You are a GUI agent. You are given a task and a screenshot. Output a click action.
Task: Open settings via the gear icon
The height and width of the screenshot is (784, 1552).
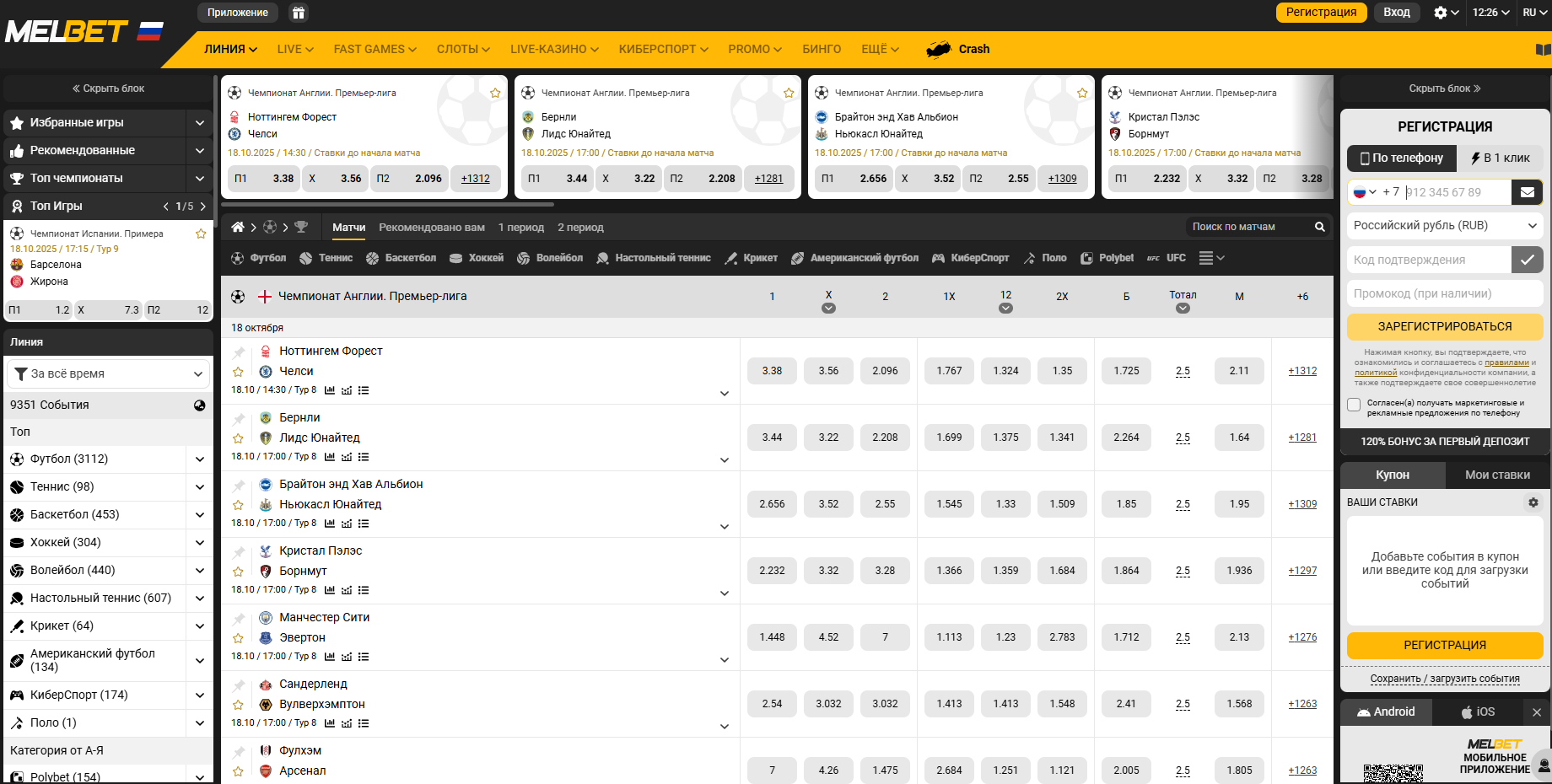click(x=1441, y=13)
